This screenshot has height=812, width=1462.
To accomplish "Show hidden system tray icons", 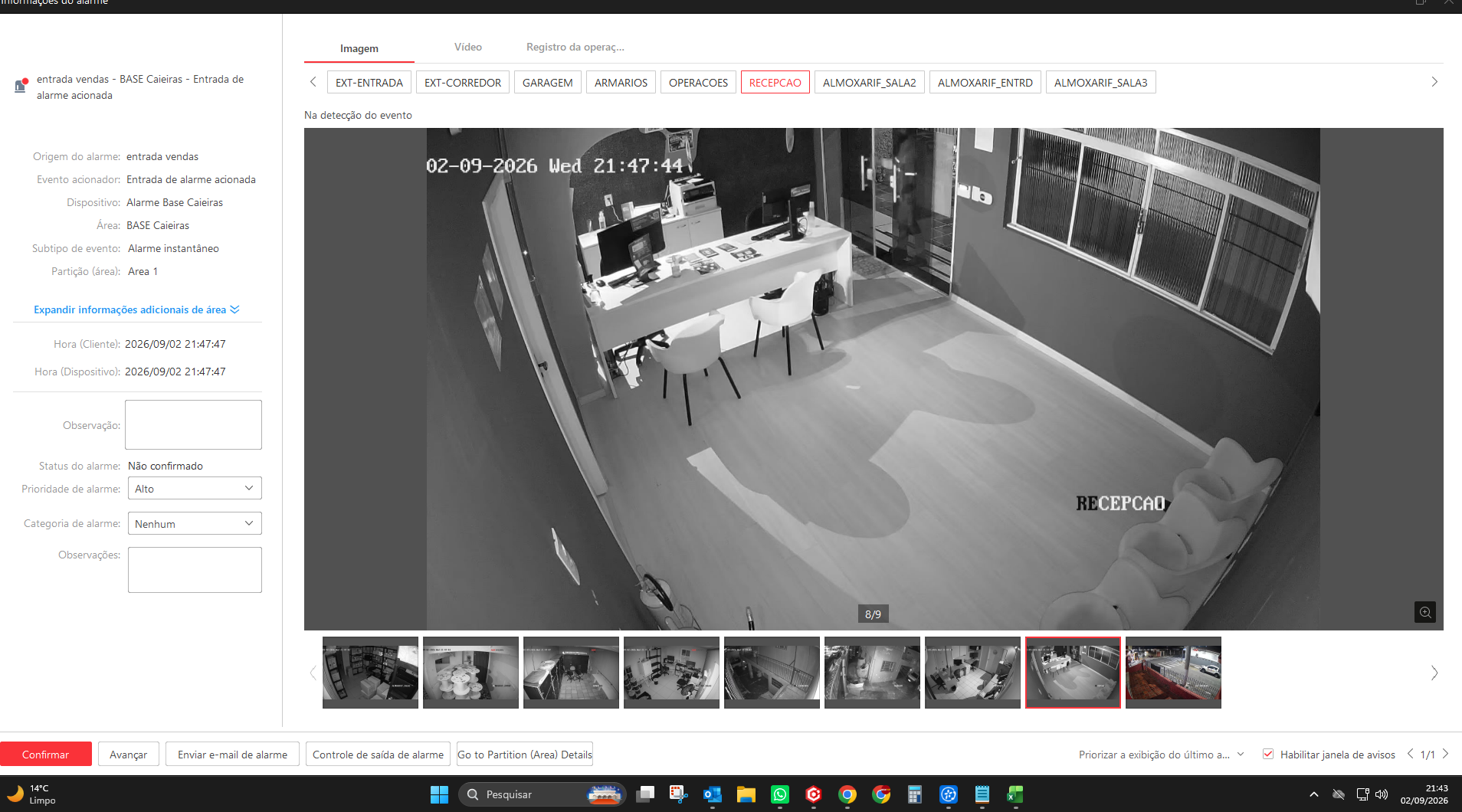I will click(1313, 794).
